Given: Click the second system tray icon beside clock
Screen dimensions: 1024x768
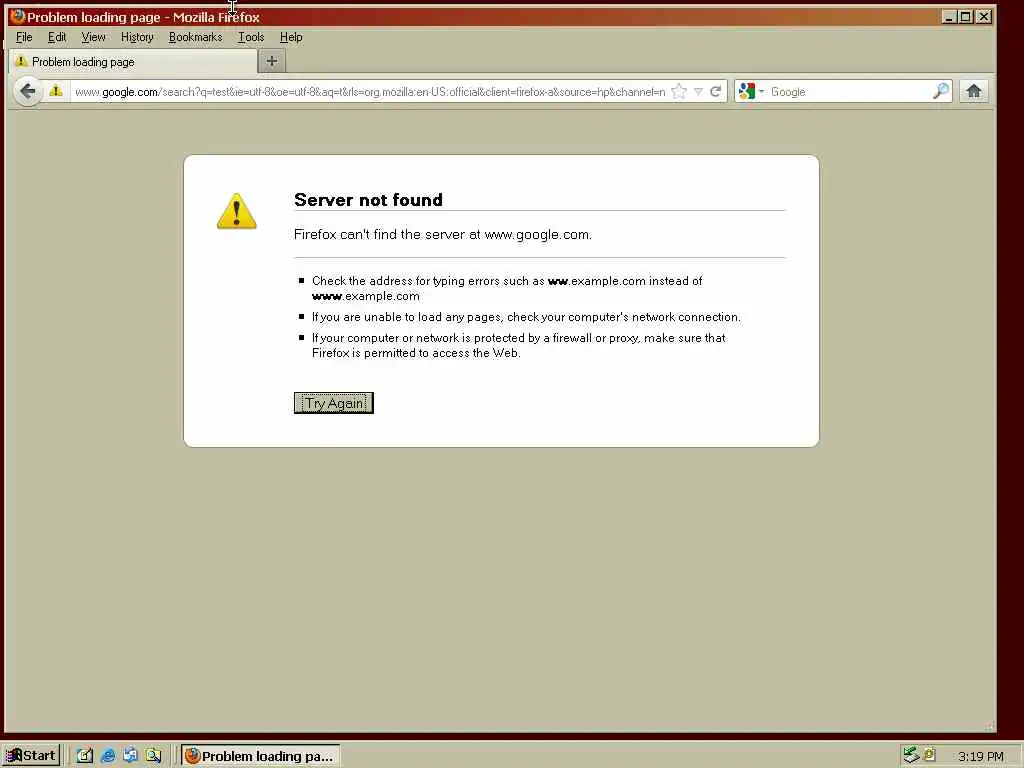Looking at the screenshot, I should (929, 754).
